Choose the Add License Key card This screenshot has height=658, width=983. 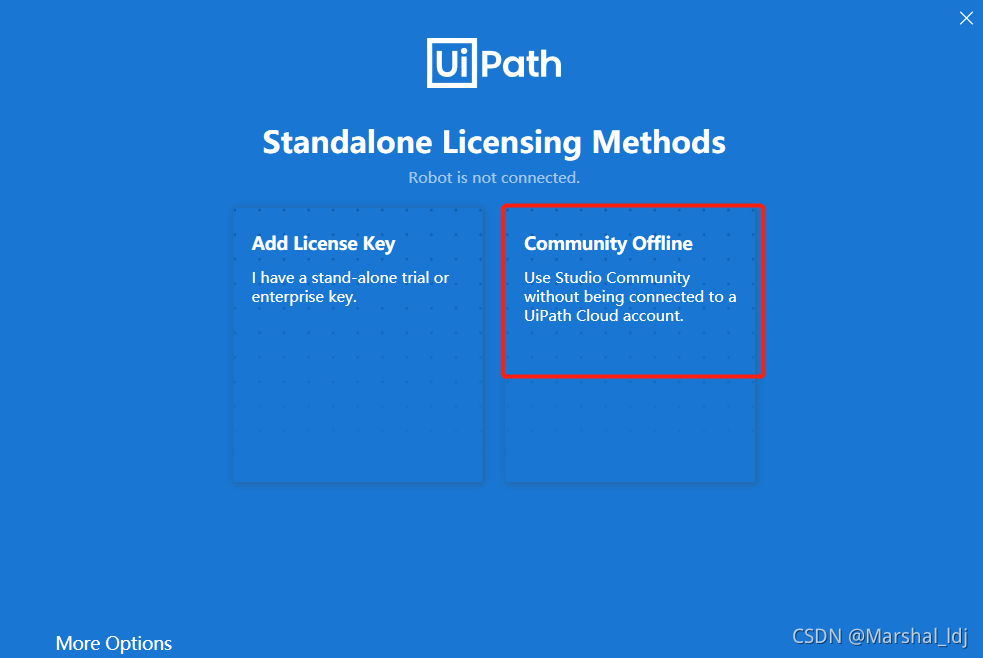coord(358,345)
